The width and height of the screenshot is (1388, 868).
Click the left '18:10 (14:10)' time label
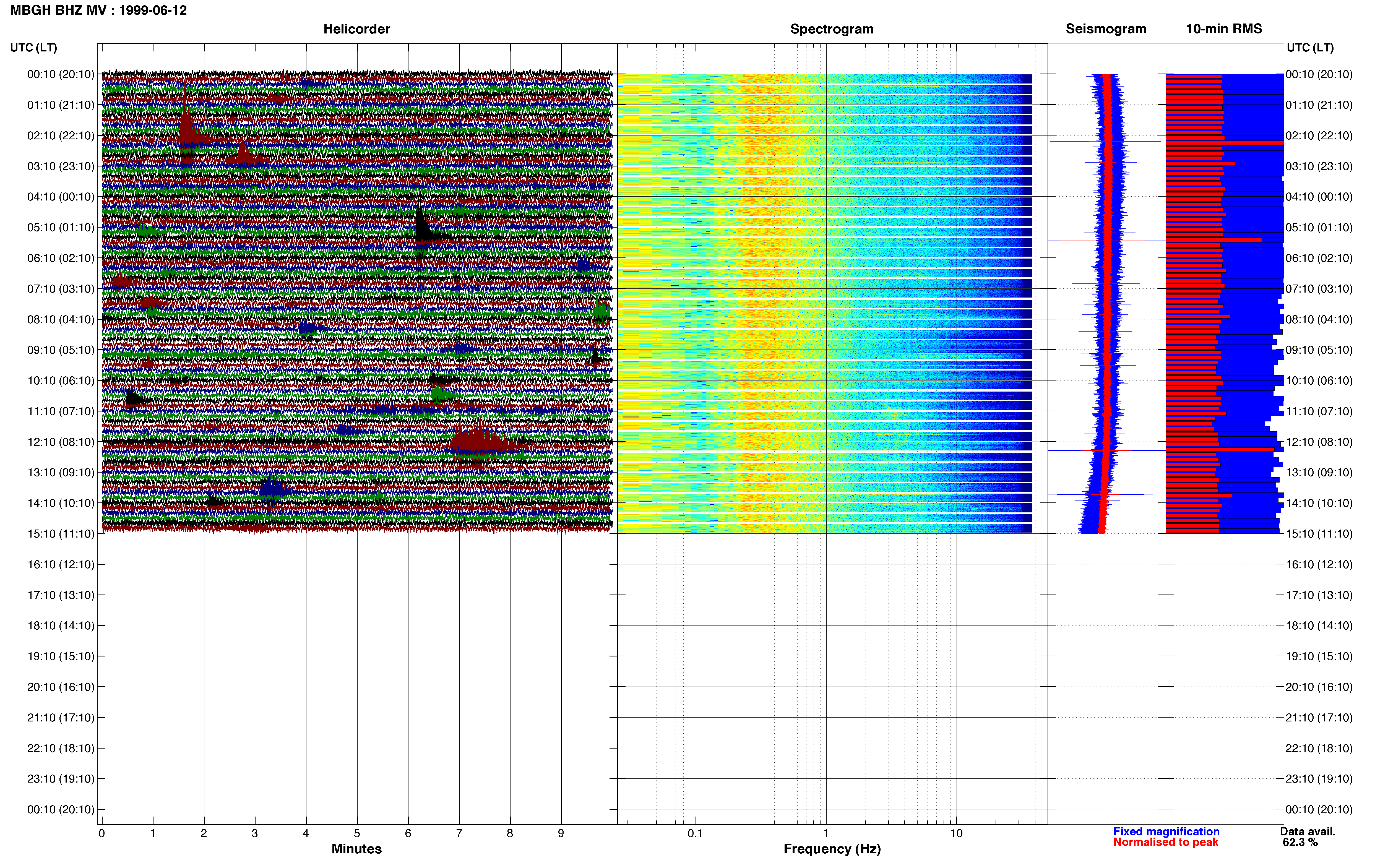61,626
